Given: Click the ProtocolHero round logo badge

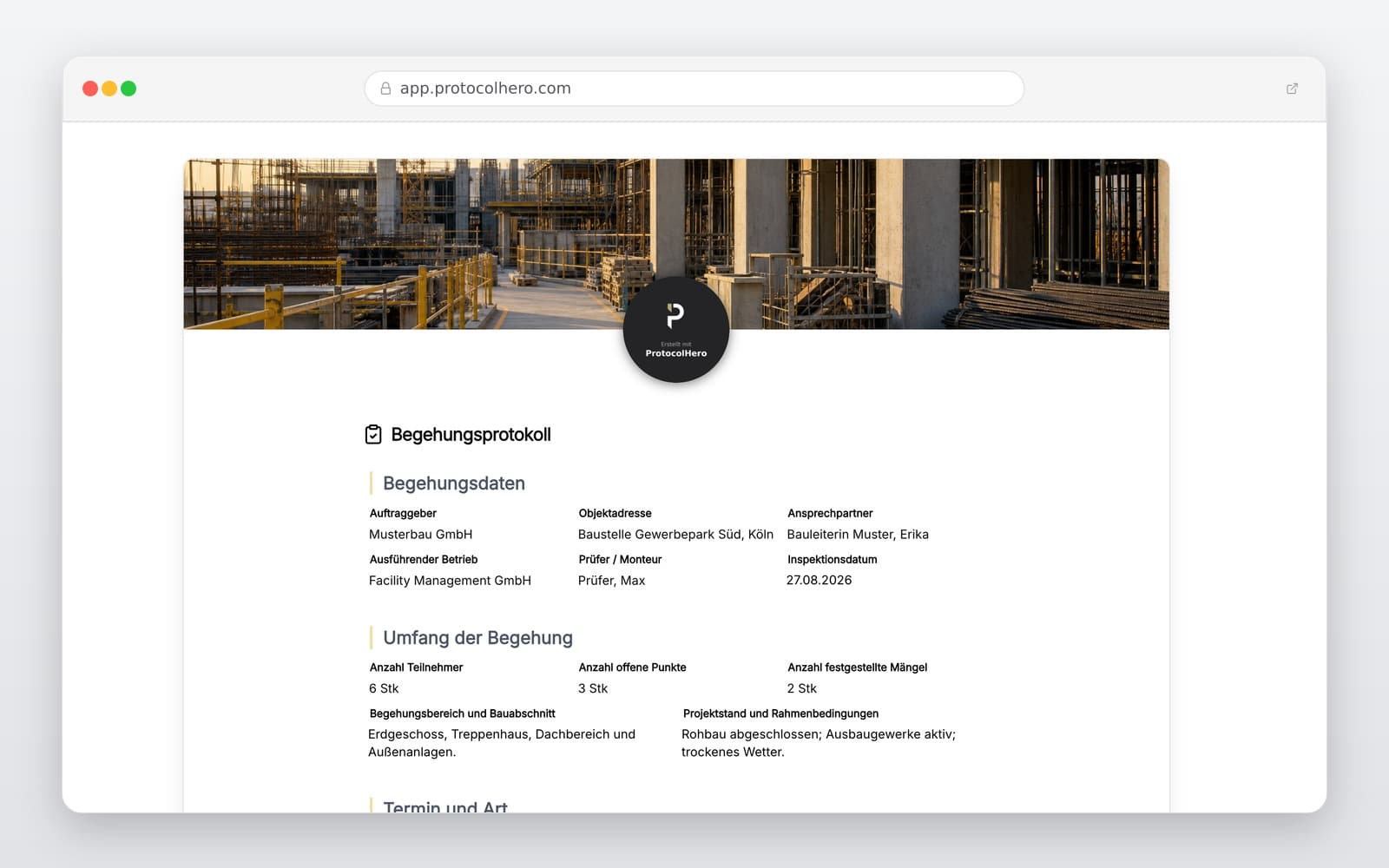Looking at the screenshot, I should pyautogui.click(x=676, y=330).
